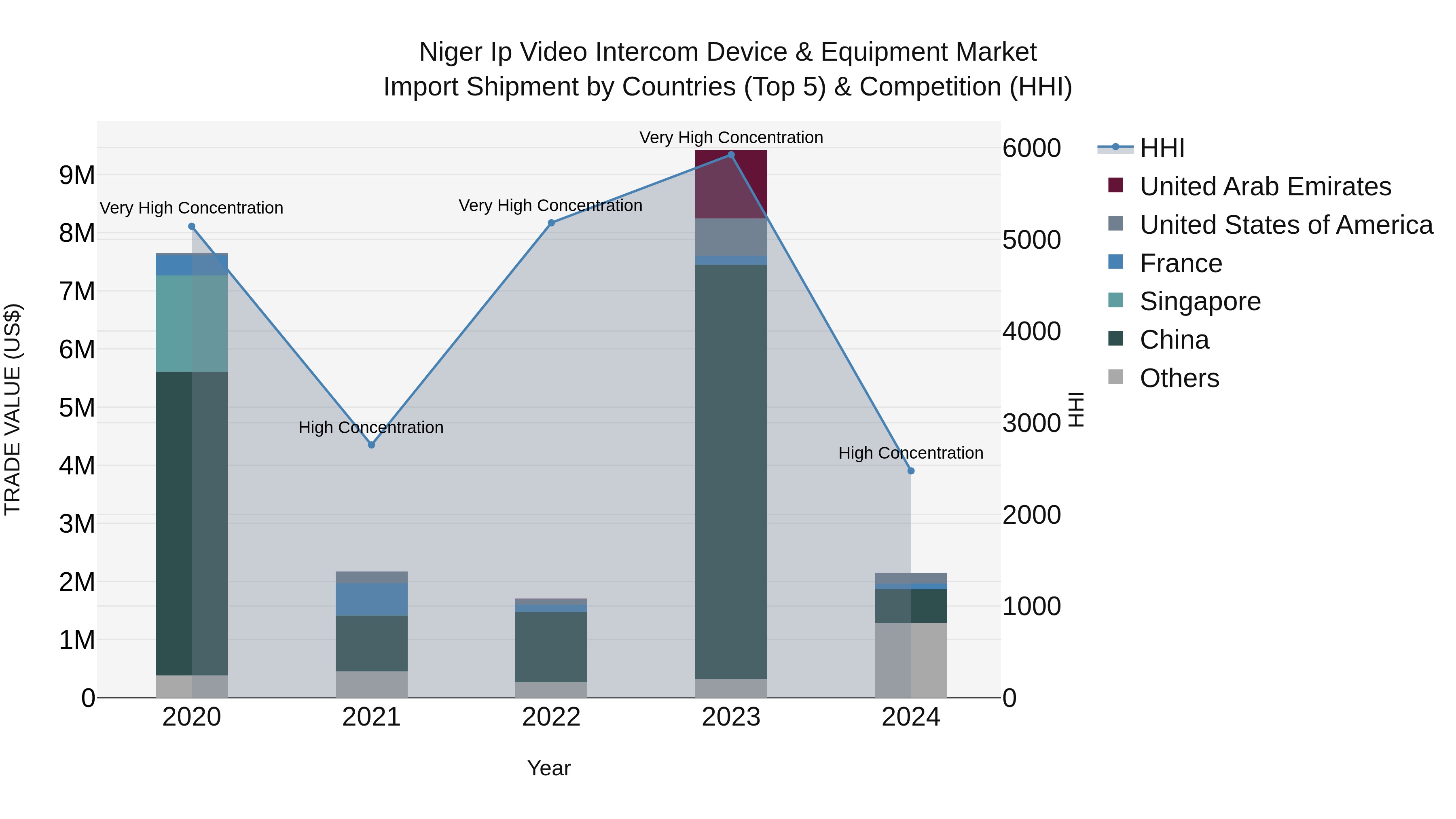Click the 'TRADE VALUE (US$)' axis title
The width and height of the screenshot is (1456, 819).
(x=13, y=409)
